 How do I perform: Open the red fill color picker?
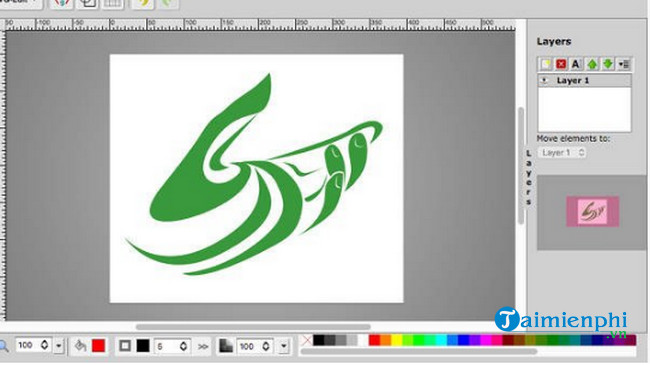point(99,346)
